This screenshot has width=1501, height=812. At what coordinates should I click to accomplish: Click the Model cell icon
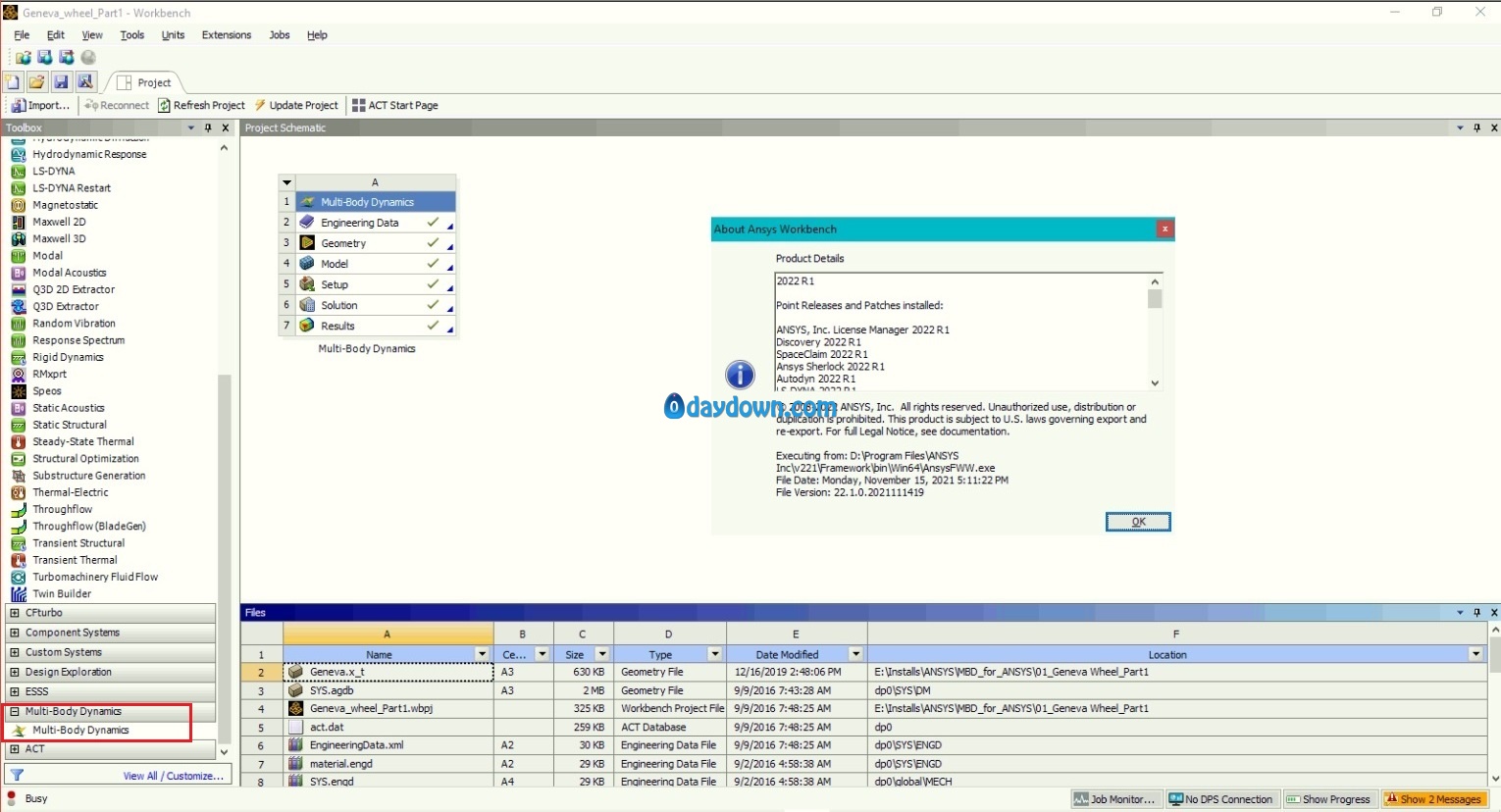pyautogui.click(x=307, y=264)
